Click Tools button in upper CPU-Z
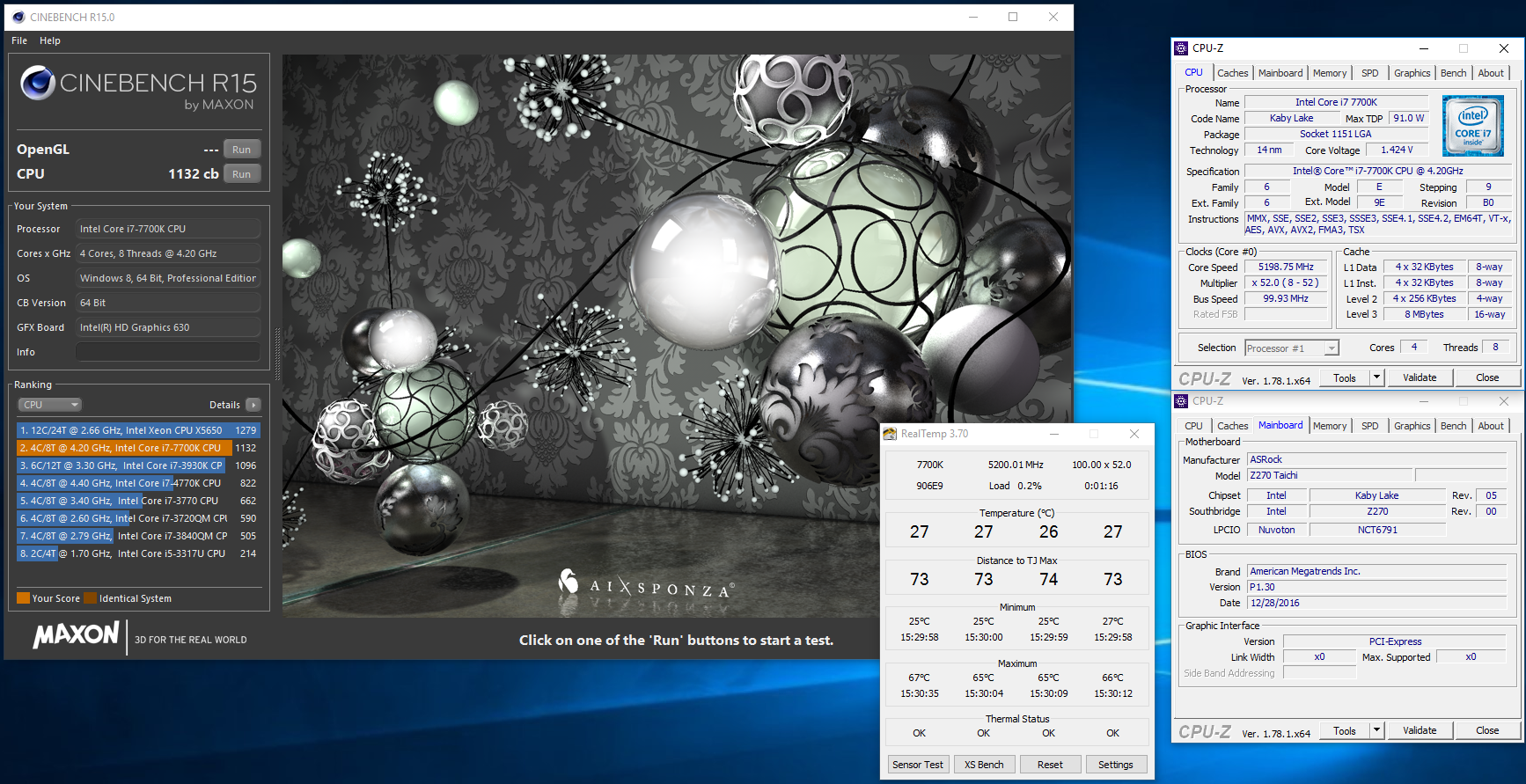Viewport: 1526px width, 784px height. [x=1345, y=377]
